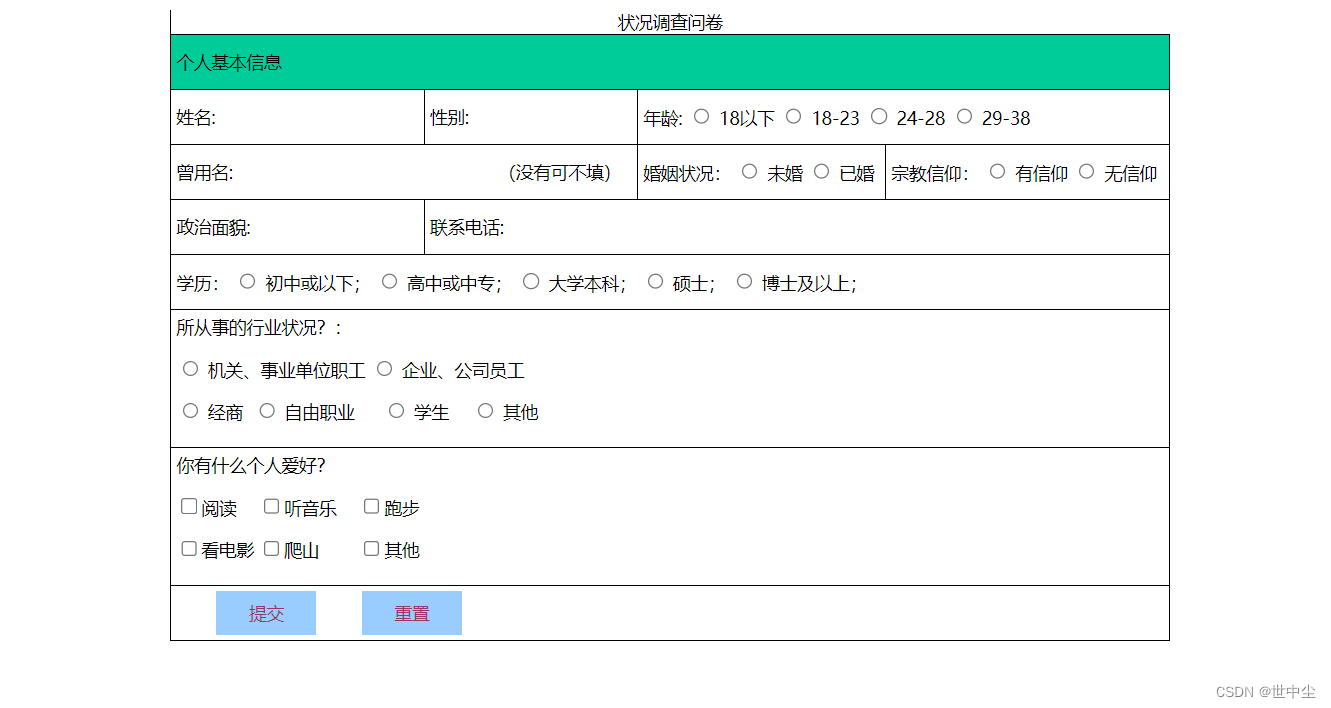Select 其他 radio in occupation section

pyautogui.click(x=485, y=410)
